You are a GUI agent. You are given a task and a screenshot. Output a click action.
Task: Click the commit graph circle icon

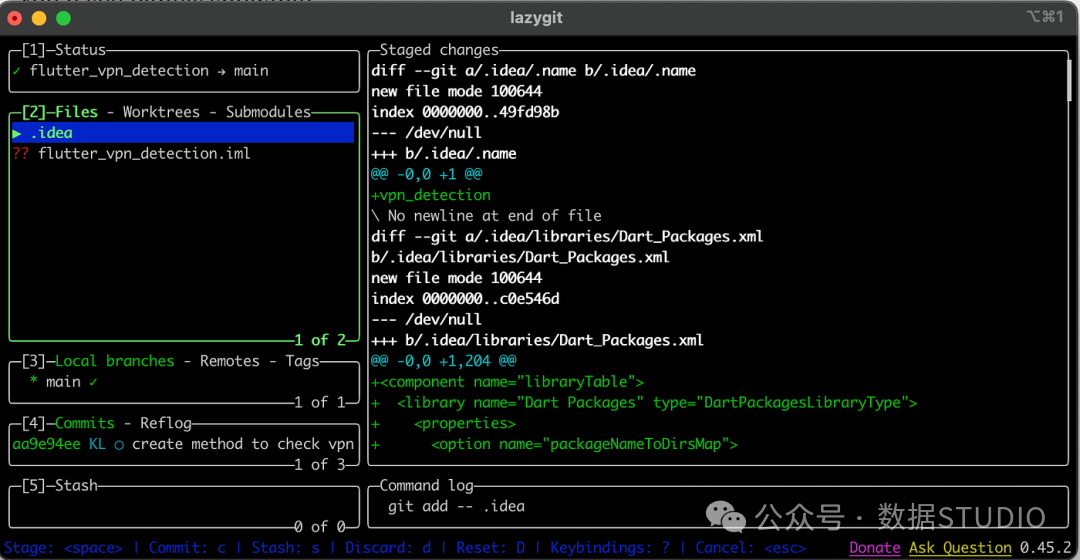119,445
